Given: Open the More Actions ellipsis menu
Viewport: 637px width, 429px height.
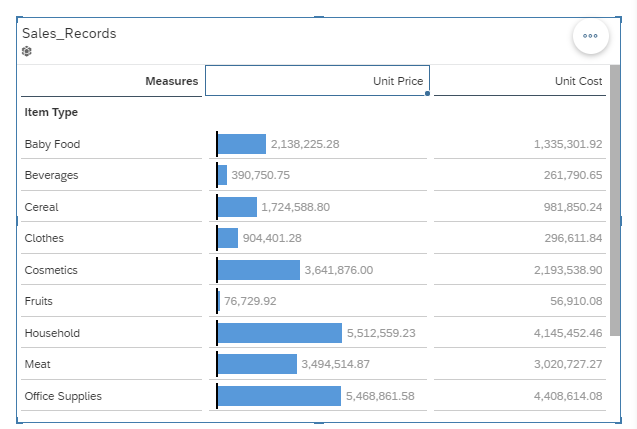Looking at the screenshot, I should (x=590, y=35).
